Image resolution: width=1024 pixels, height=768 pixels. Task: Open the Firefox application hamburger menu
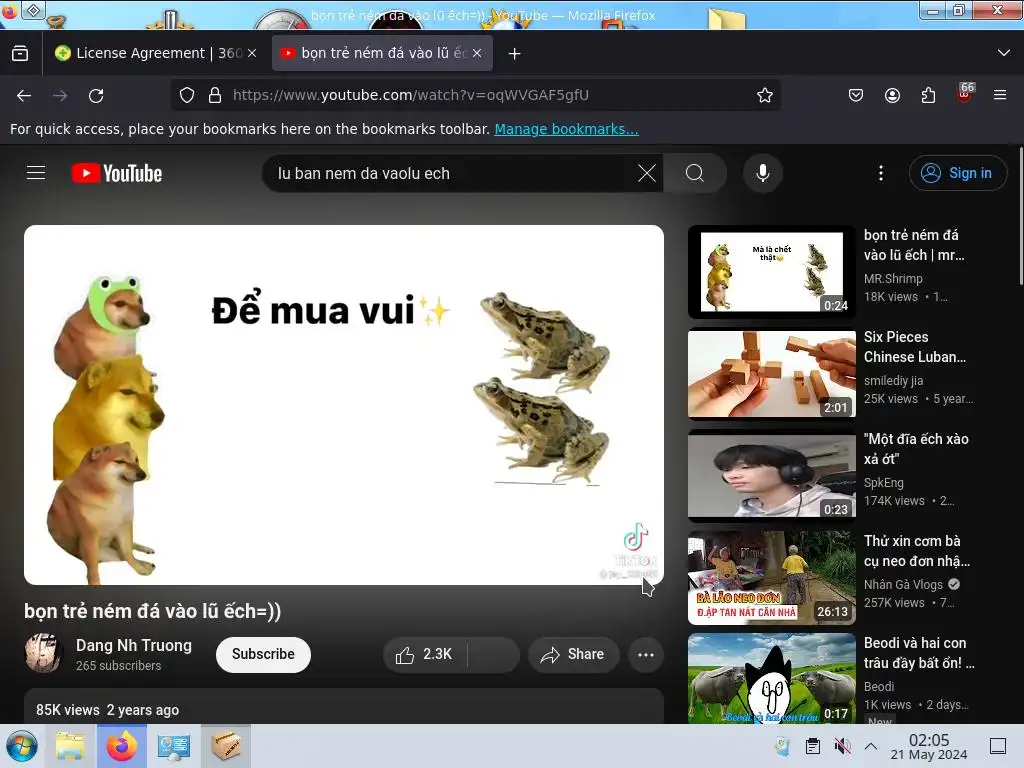[x=1000, y=95]
